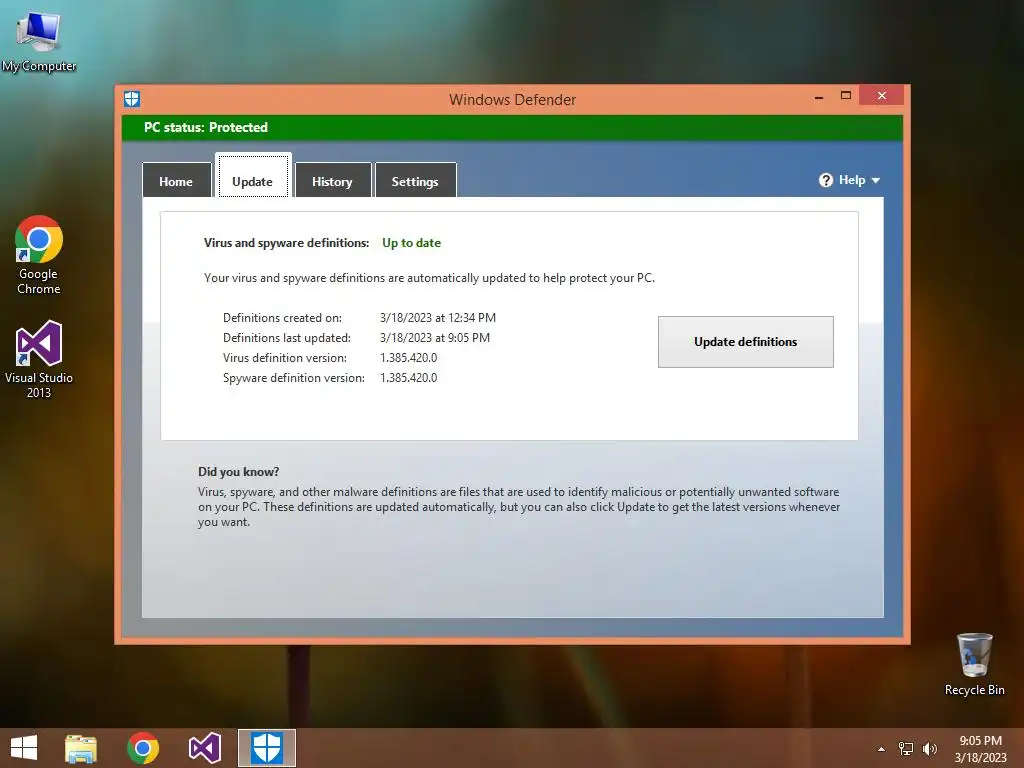Open Google Chrome desktop shortcut
This screenshot has width=1024, height=768.
[x=39, y=255]
